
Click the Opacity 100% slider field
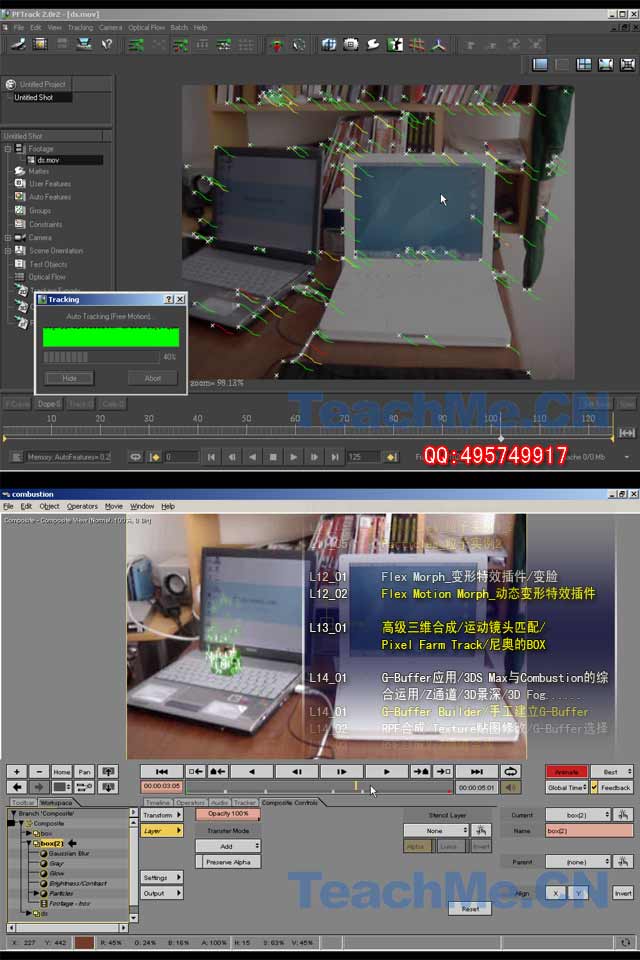(228, 814)
